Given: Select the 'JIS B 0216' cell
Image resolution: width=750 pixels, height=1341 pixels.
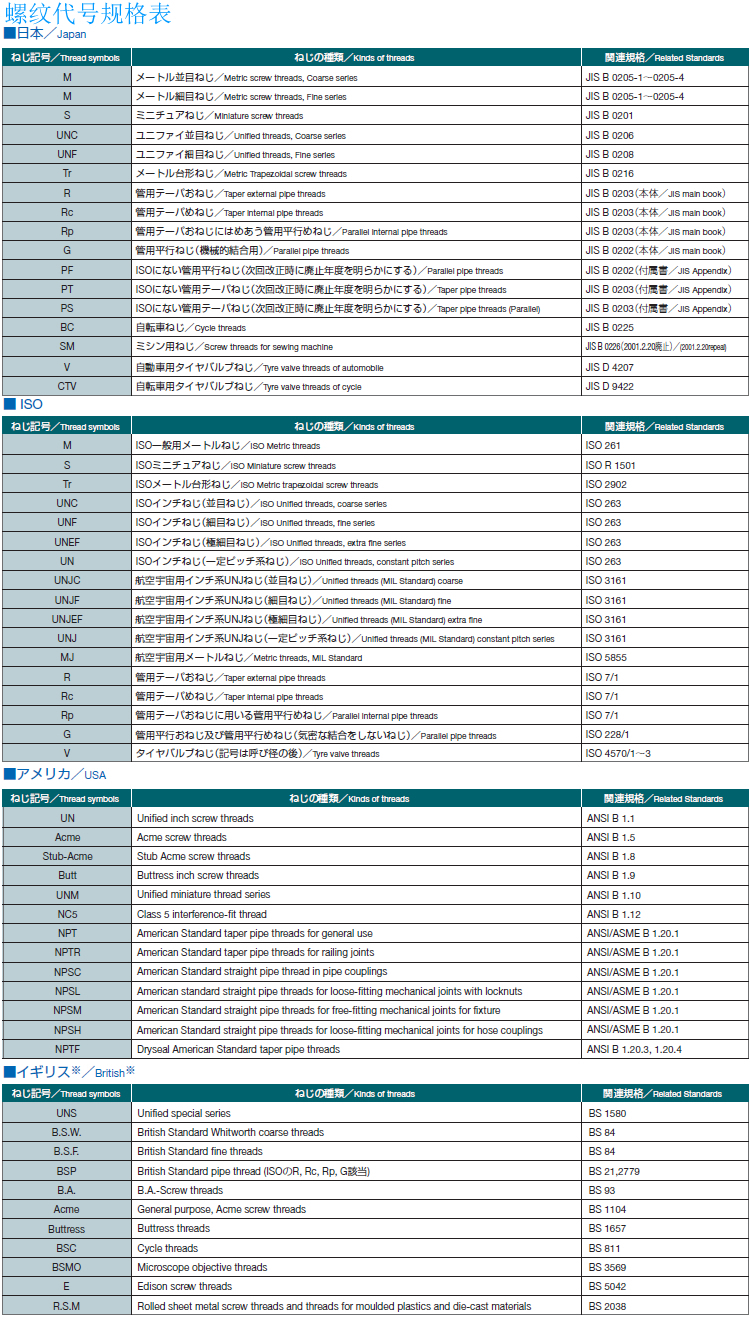Looking at the screenshot, I should (x=665, y=174).
